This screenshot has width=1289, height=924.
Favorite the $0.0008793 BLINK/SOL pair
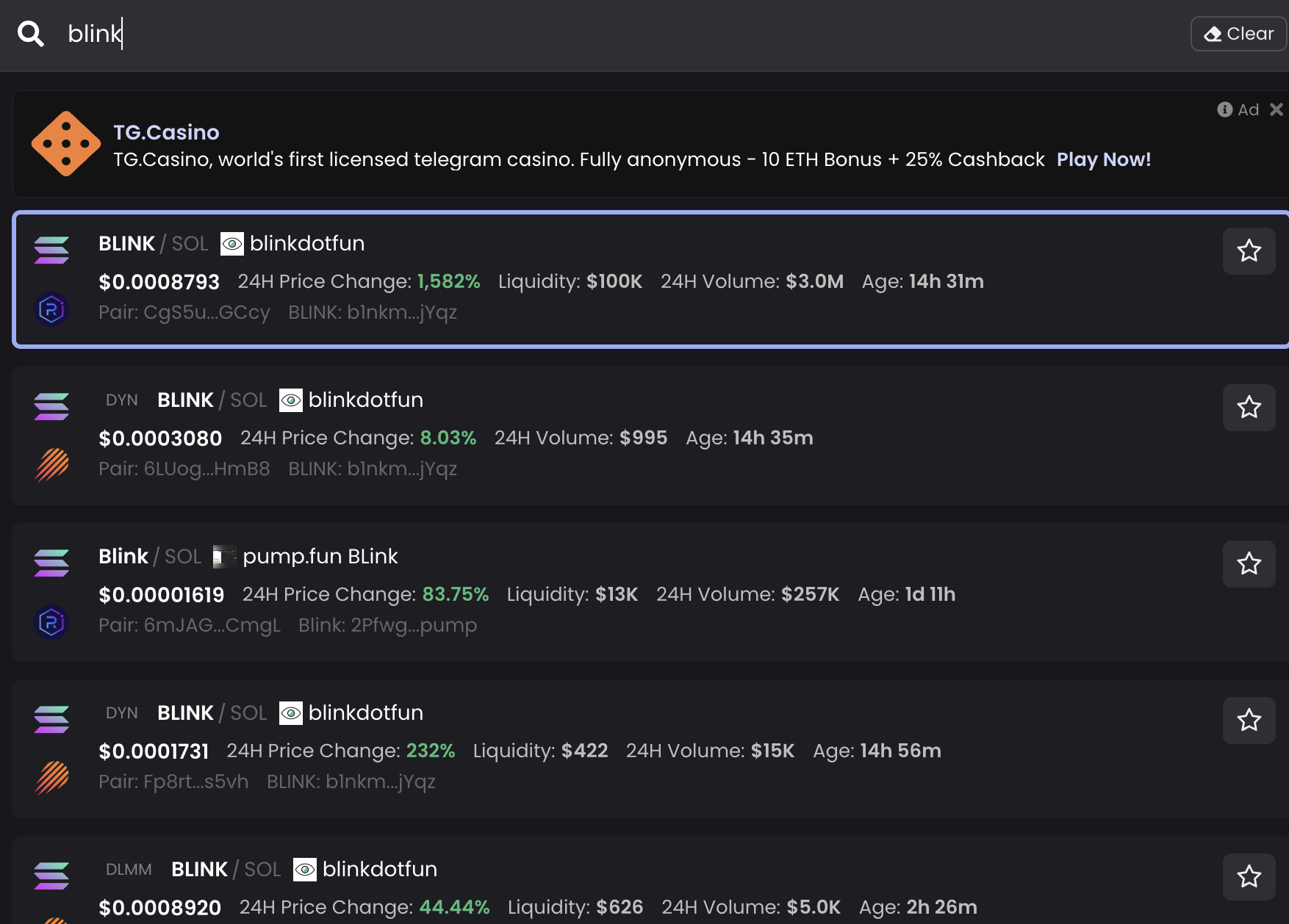pyautogui.click(x=1249, y=251)
